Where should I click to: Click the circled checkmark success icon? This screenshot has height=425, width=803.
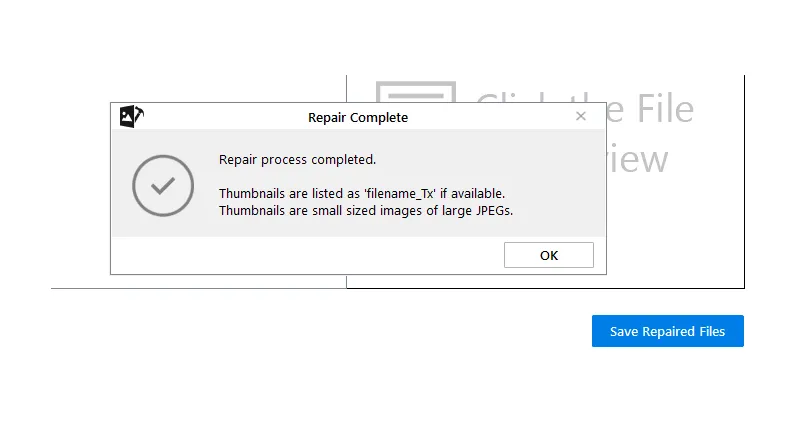(x=163, y=185)
